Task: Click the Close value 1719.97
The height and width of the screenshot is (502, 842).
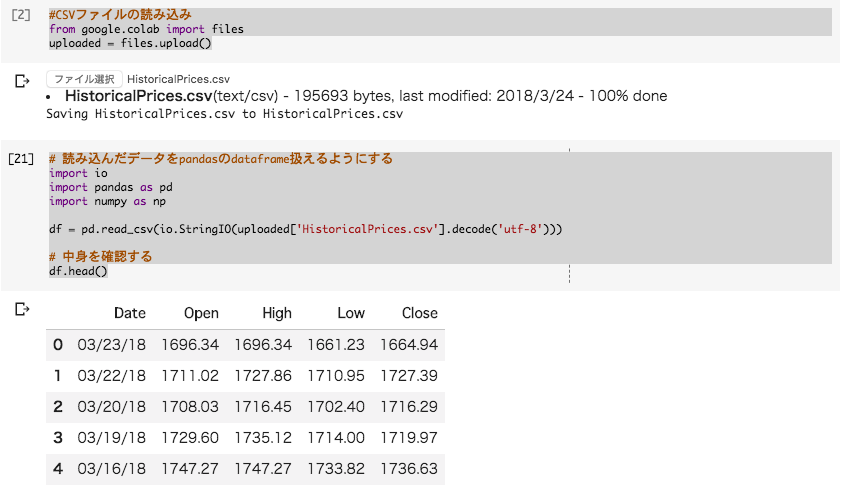Action: point(409,438)
